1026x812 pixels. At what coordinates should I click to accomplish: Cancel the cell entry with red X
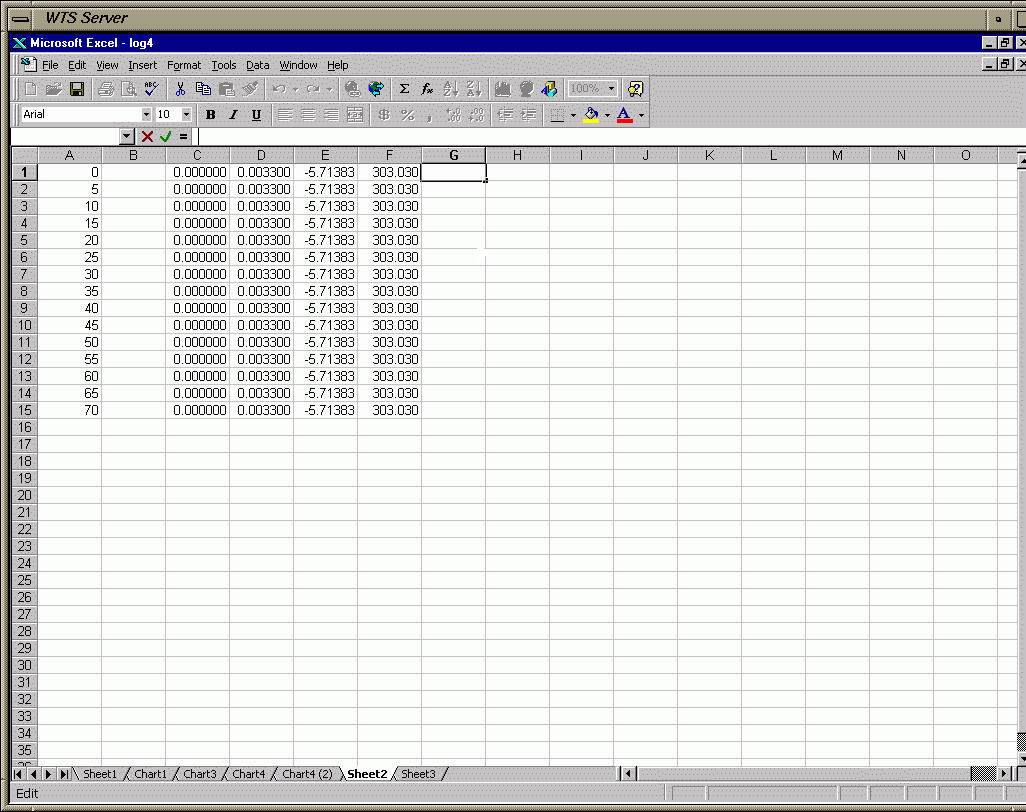[x=147, y=136]
